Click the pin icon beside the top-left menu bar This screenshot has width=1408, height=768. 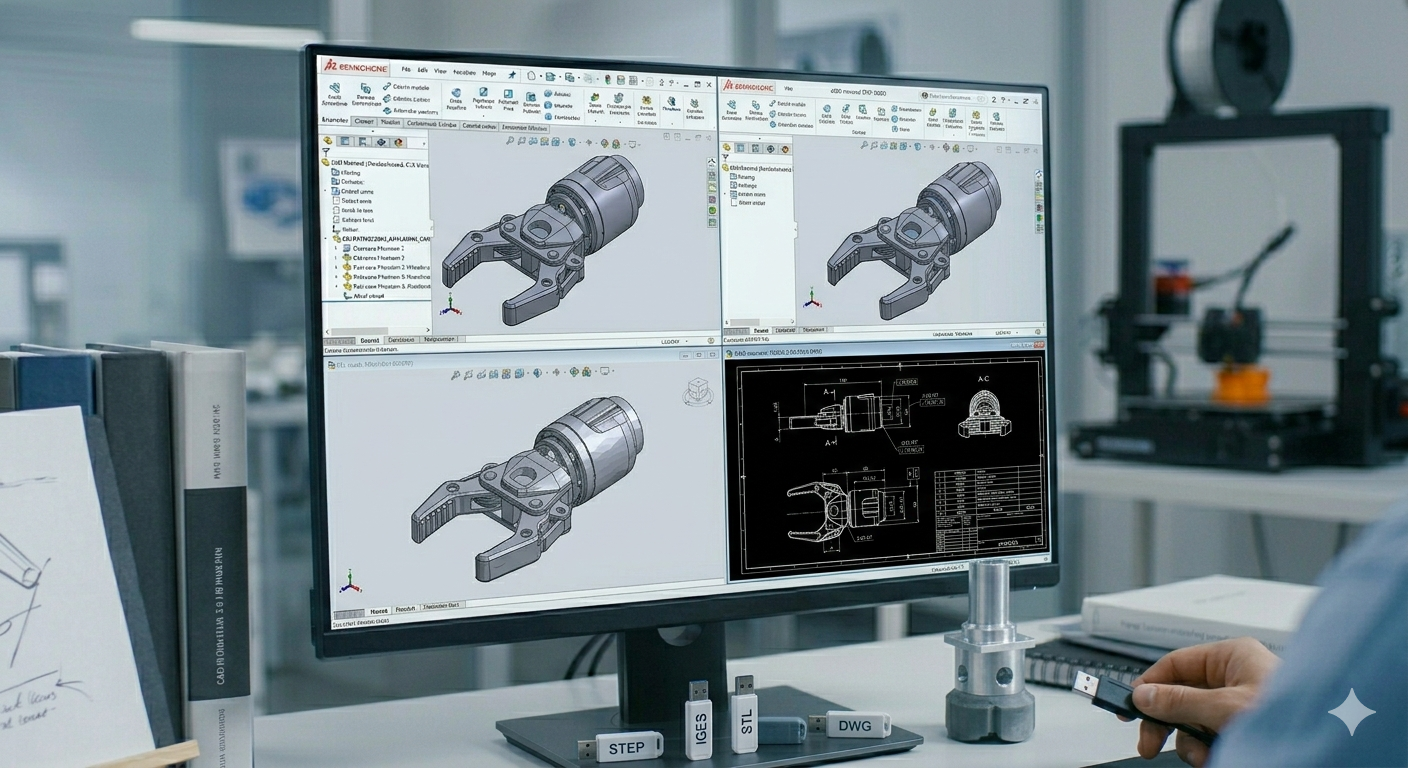click(x=512, y=75)
